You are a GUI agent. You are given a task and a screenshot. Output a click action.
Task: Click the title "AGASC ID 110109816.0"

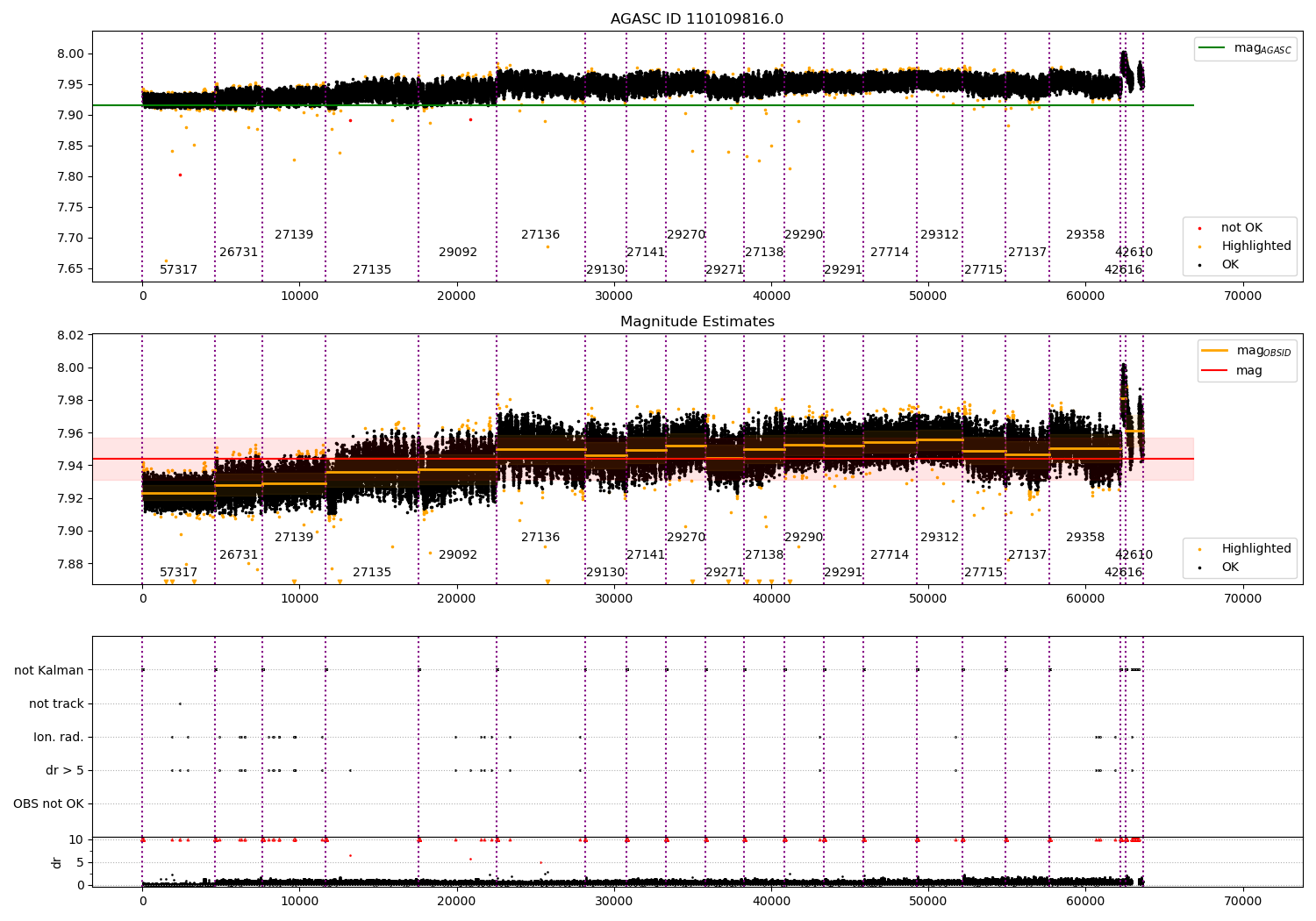697,19
